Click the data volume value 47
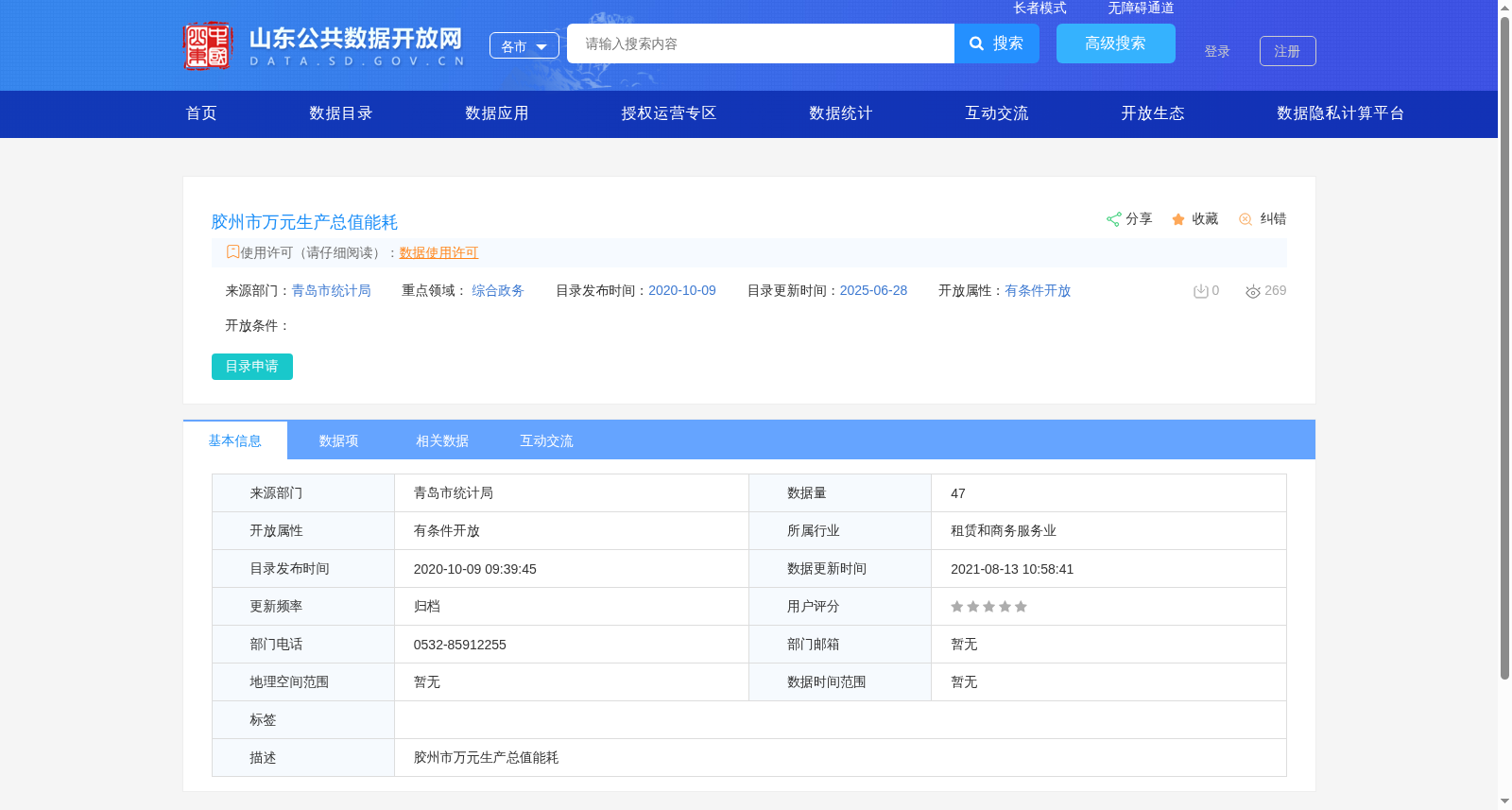This screenshot has height=810, width=1512. [958, 493]
